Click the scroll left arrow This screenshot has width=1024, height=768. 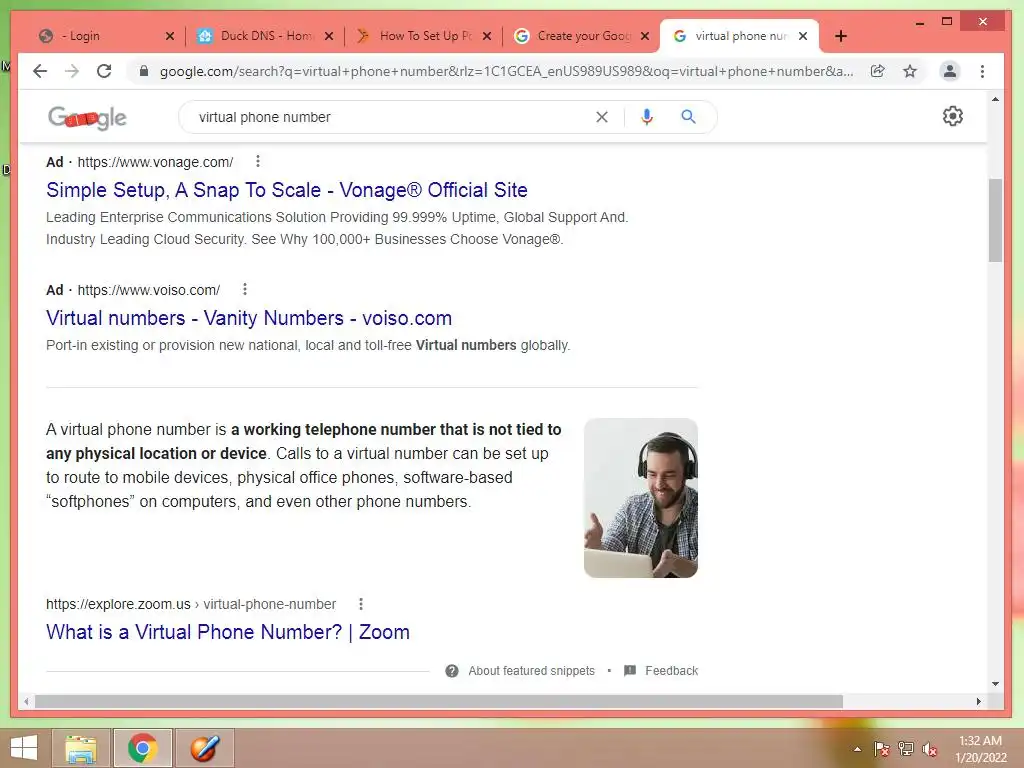pyautogui.click(x=26, y=701)
